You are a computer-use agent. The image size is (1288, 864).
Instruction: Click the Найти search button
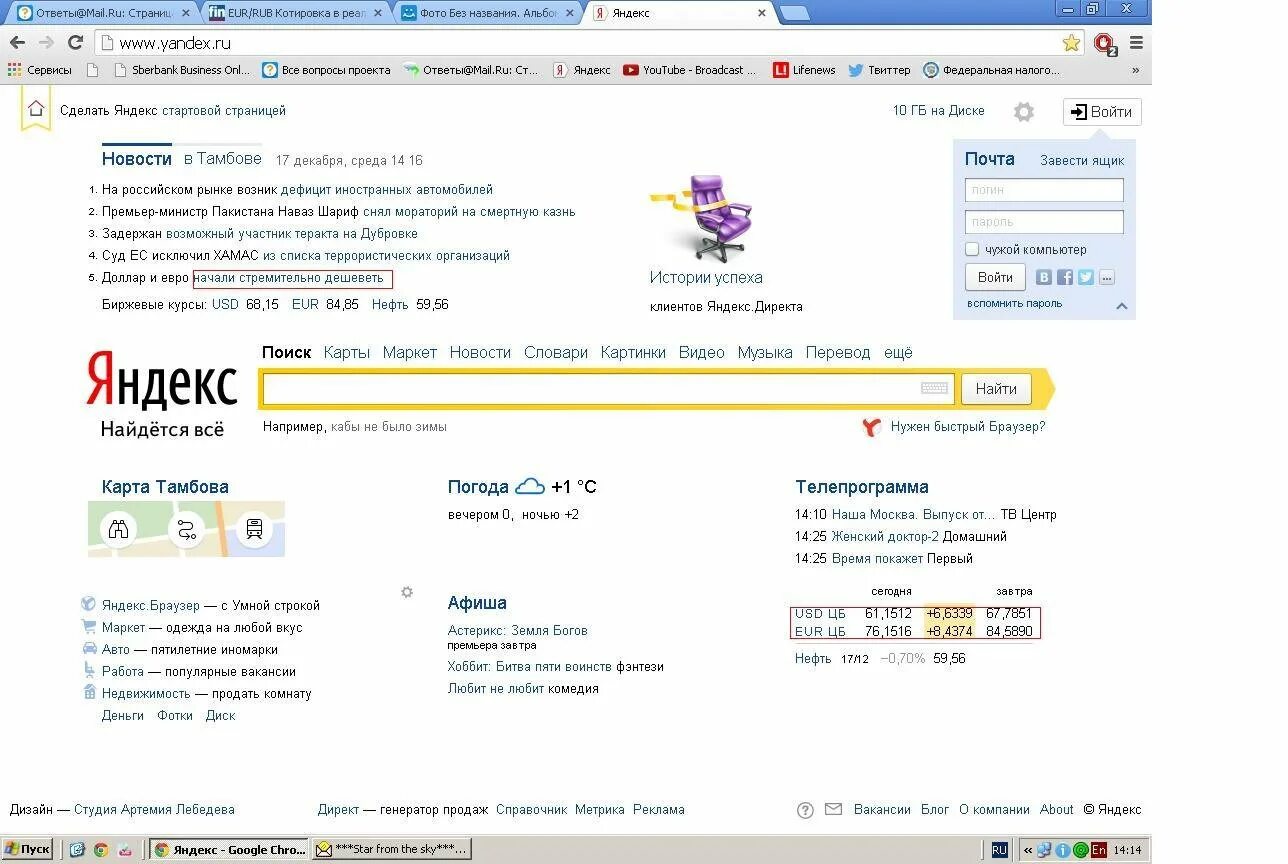(996, 389)
